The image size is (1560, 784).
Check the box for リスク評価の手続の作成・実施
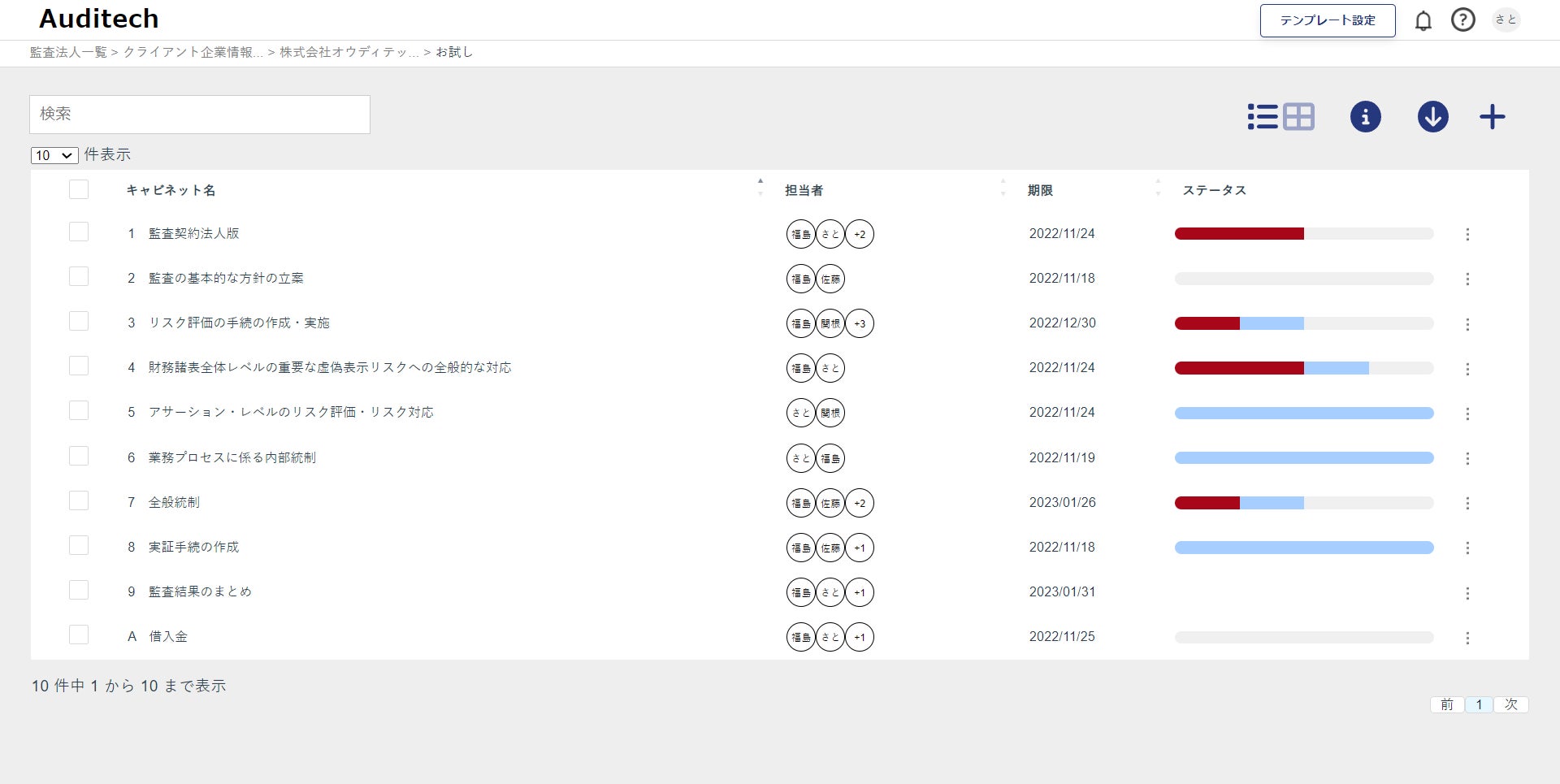click(x=79, y=321)
